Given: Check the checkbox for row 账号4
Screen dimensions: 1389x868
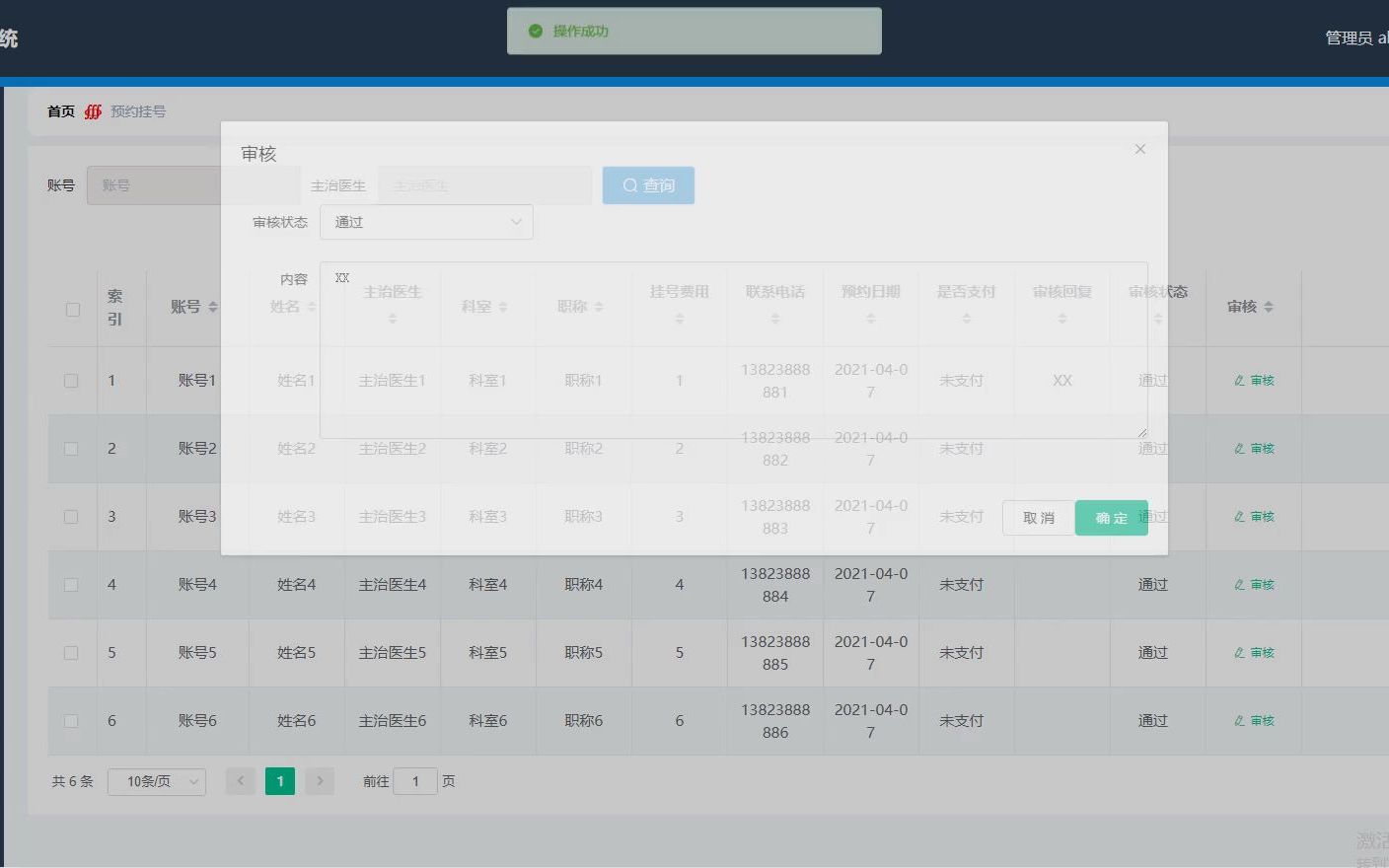Looking at the screenshot, I should tap(71, 585).
